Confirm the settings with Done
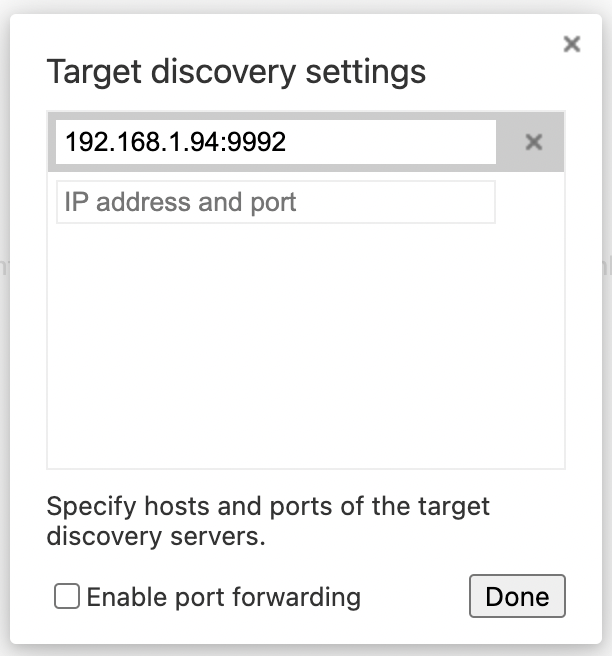612x656 pixels. coord(516,596)
